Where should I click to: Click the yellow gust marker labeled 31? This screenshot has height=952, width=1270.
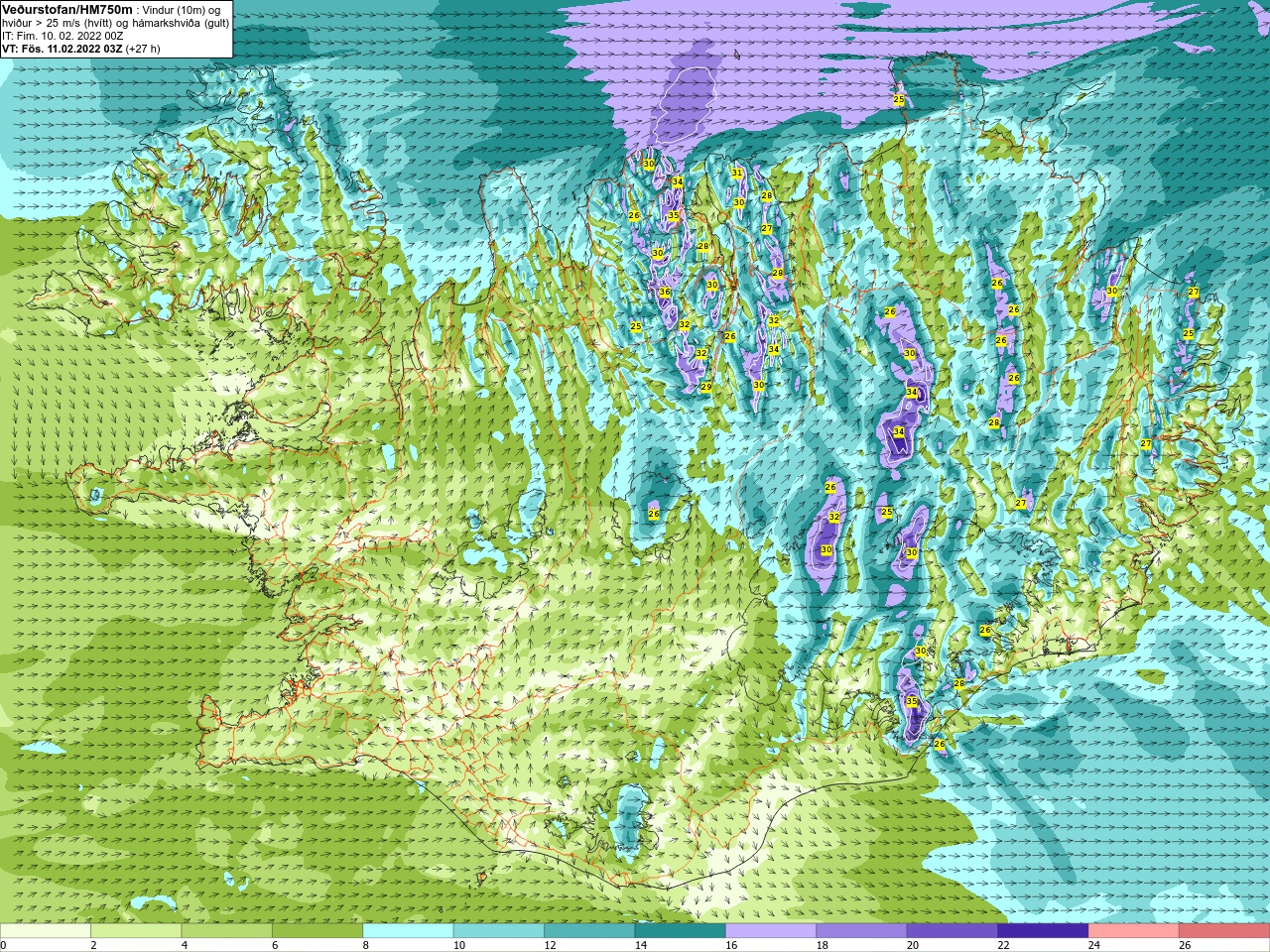tap(736, 173)
